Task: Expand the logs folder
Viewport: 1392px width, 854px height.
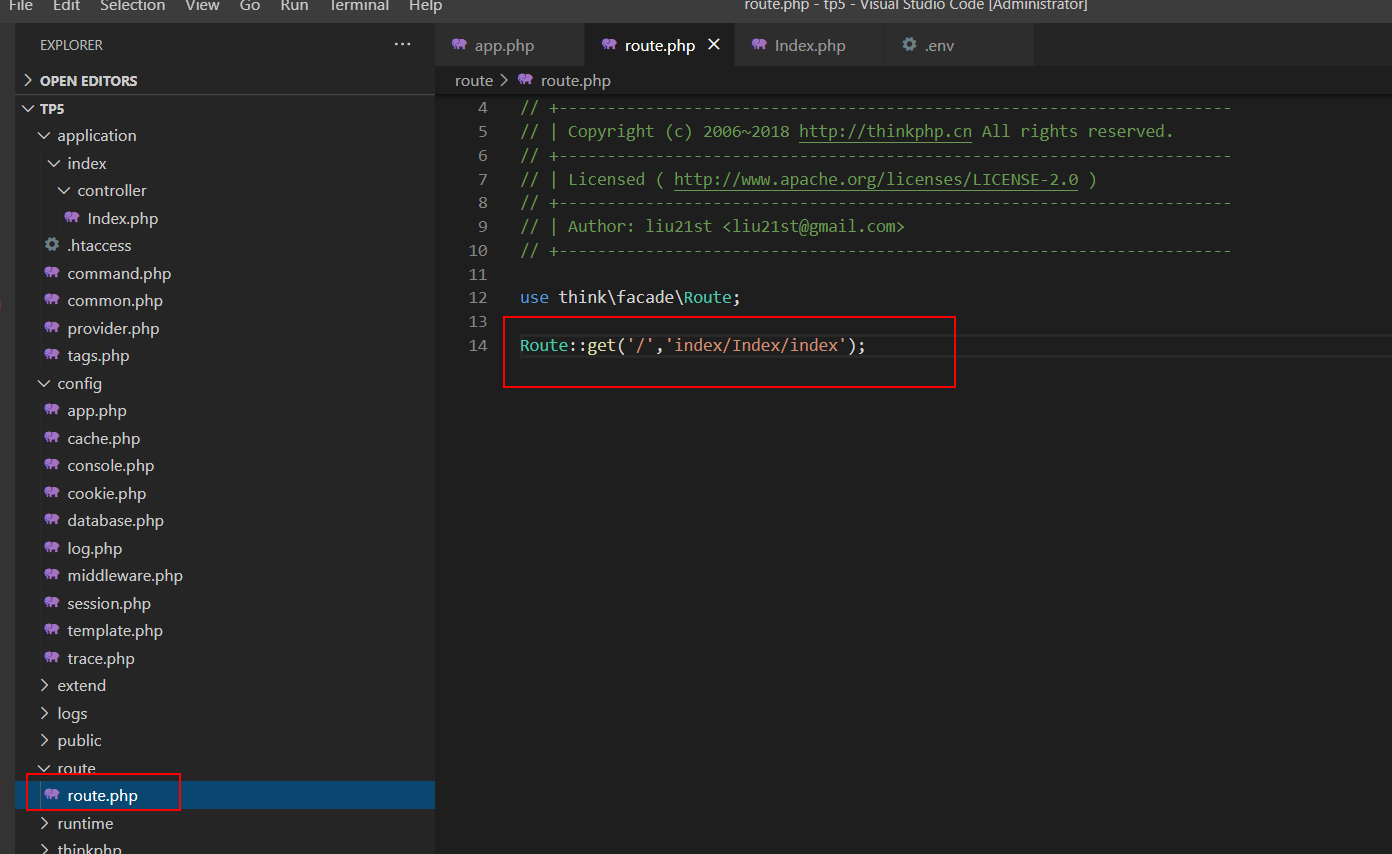Action: 43,713
